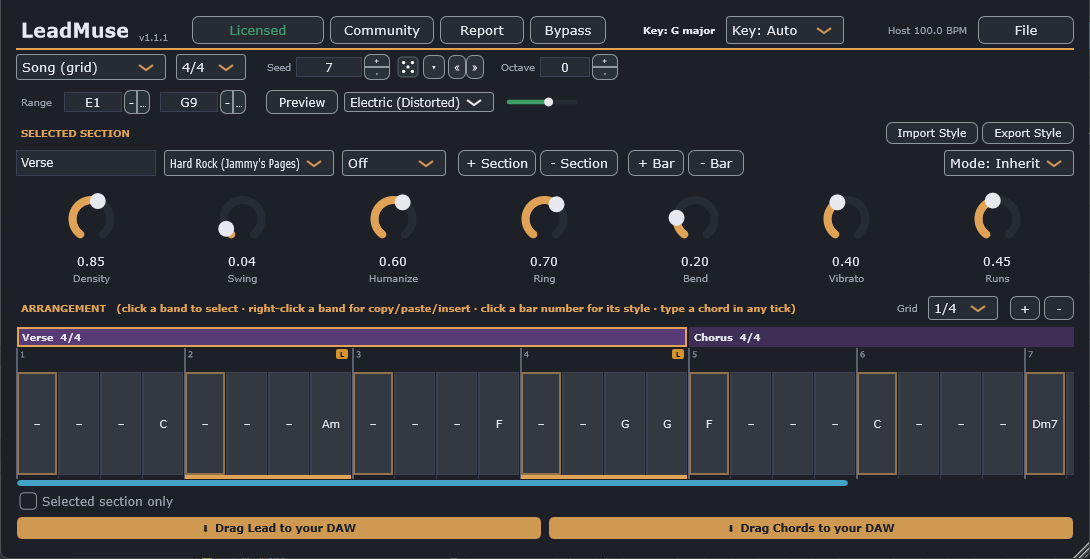Image resolution: width=1090 pixels, height=559 pixels.
Task: Click the Seed value field showing 7
Action: [329, 67]
